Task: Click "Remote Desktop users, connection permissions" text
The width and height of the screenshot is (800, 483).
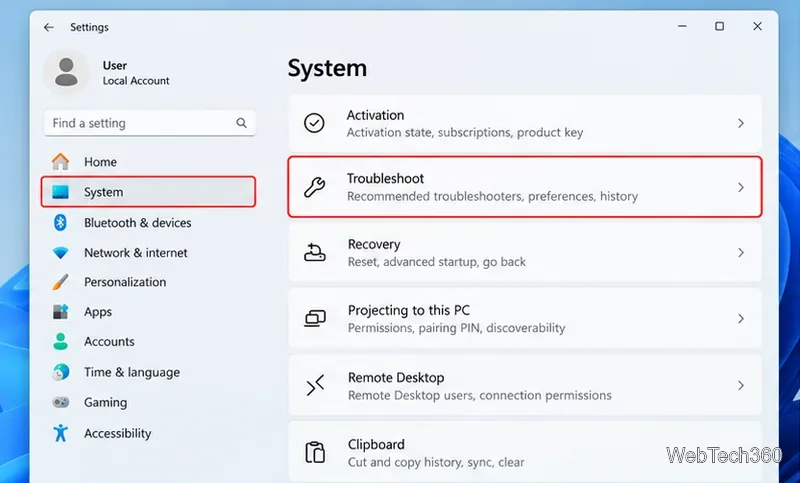Action: click(480, 395)
